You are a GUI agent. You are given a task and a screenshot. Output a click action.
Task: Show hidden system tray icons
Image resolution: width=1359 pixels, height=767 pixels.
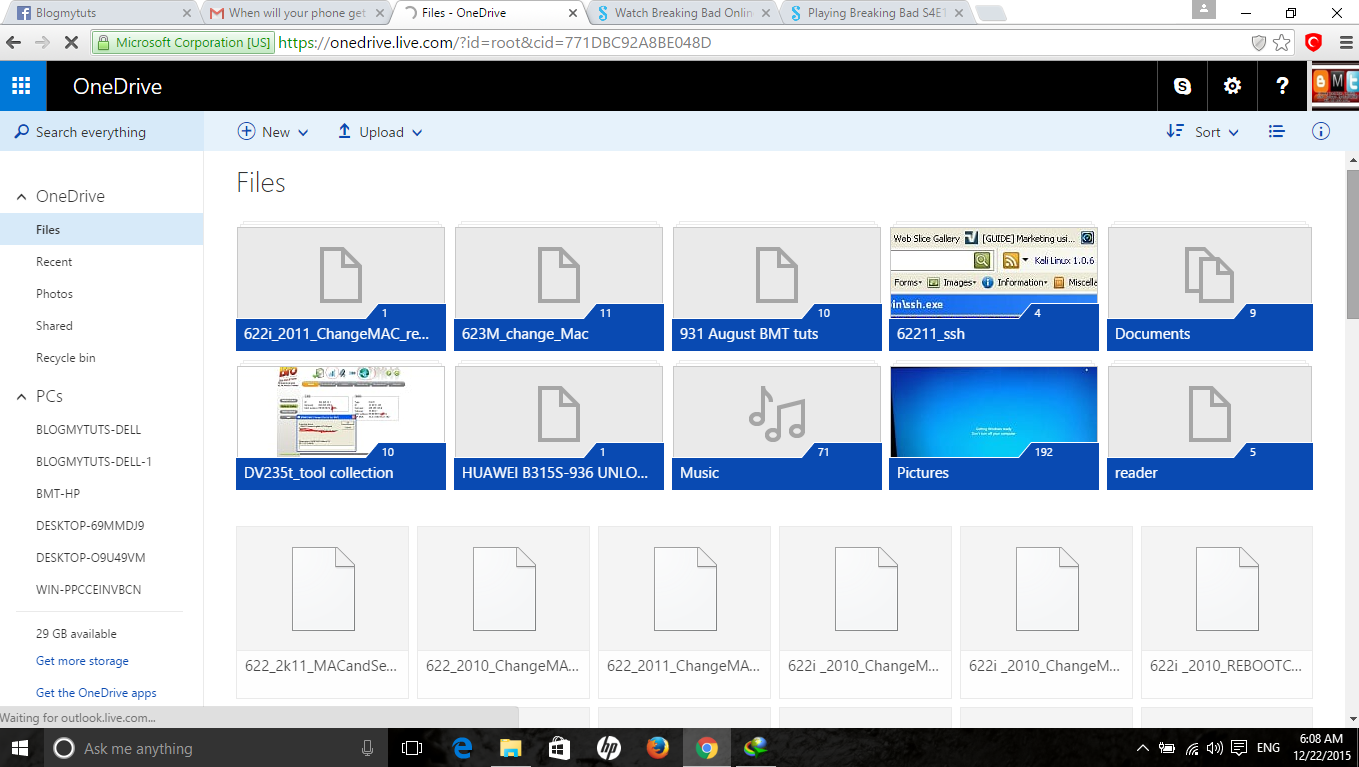pos(1143,748)
